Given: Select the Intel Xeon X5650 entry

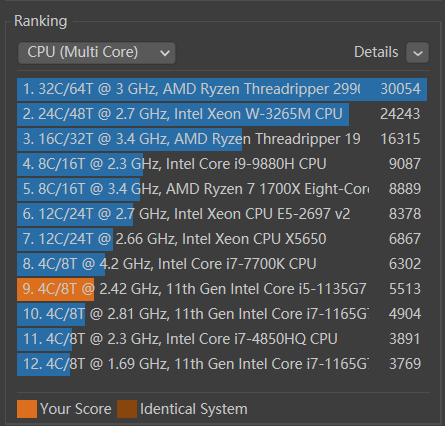Looking at the screenshot, I should [222, 239].
